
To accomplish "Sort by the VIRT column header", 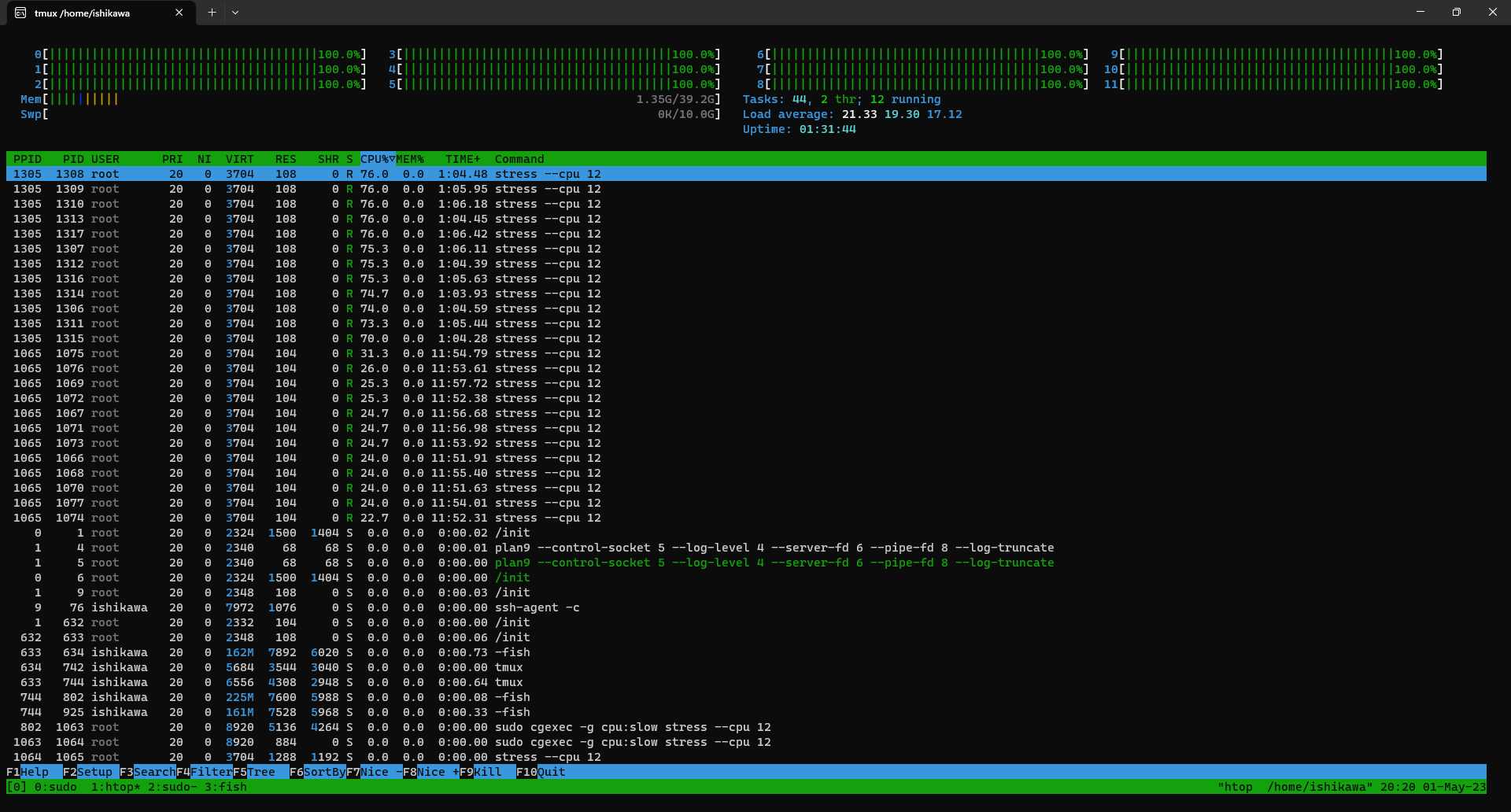I will 240,159.
